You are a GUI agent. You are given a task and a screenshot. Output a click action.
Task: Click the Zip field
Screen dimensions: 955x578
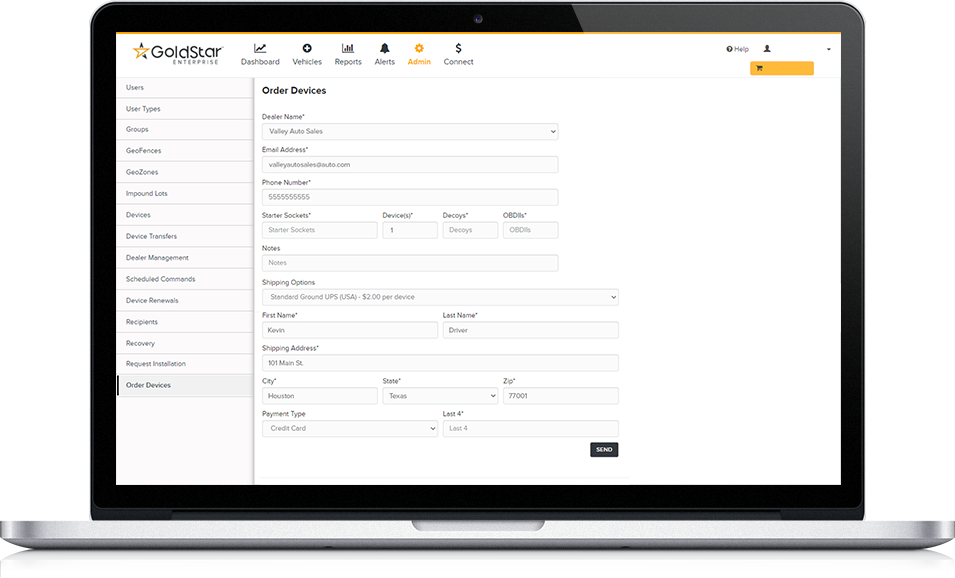[560, 396]
